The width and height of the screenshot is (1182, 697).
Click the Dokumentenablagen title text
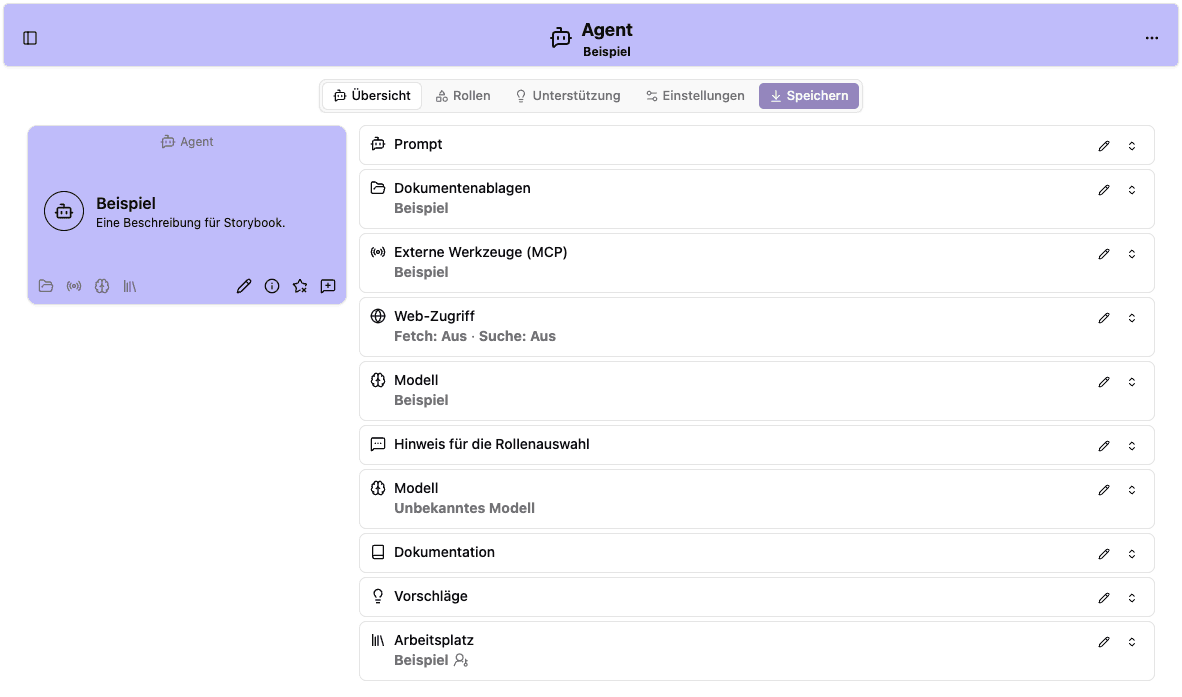[462, 188]
